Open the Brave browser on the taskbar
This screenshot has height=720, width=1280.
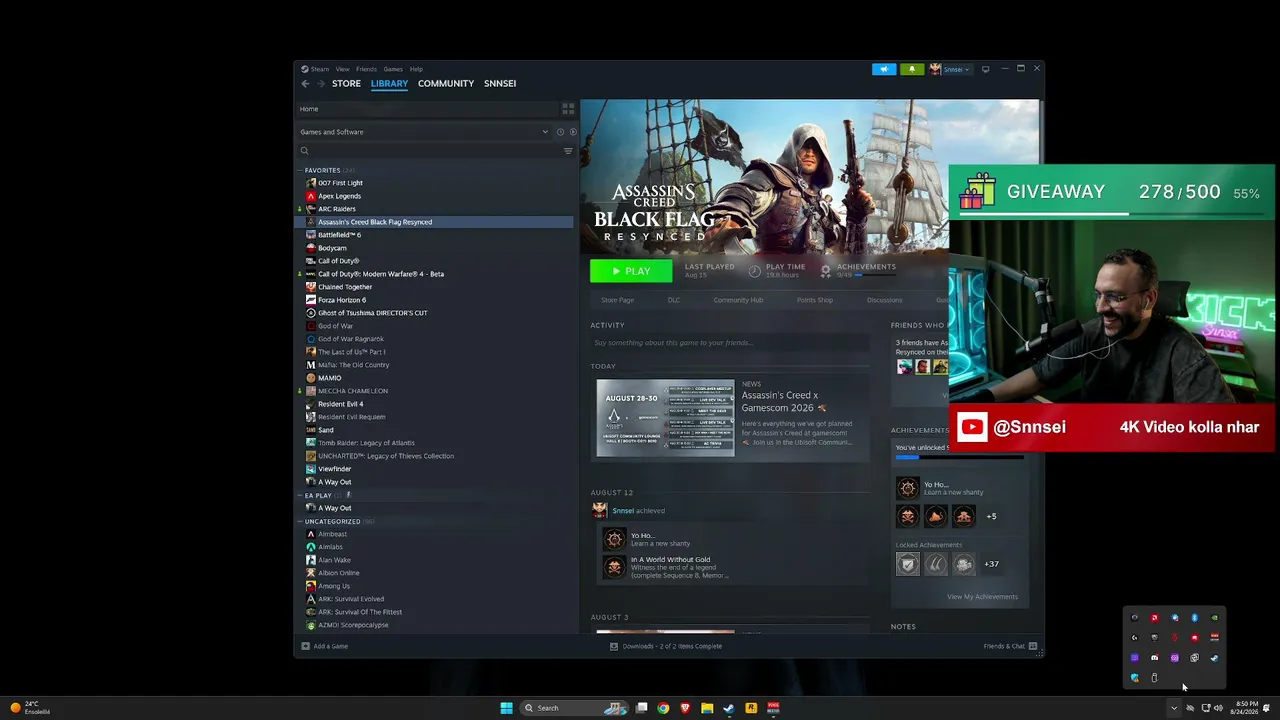(685, 708)
